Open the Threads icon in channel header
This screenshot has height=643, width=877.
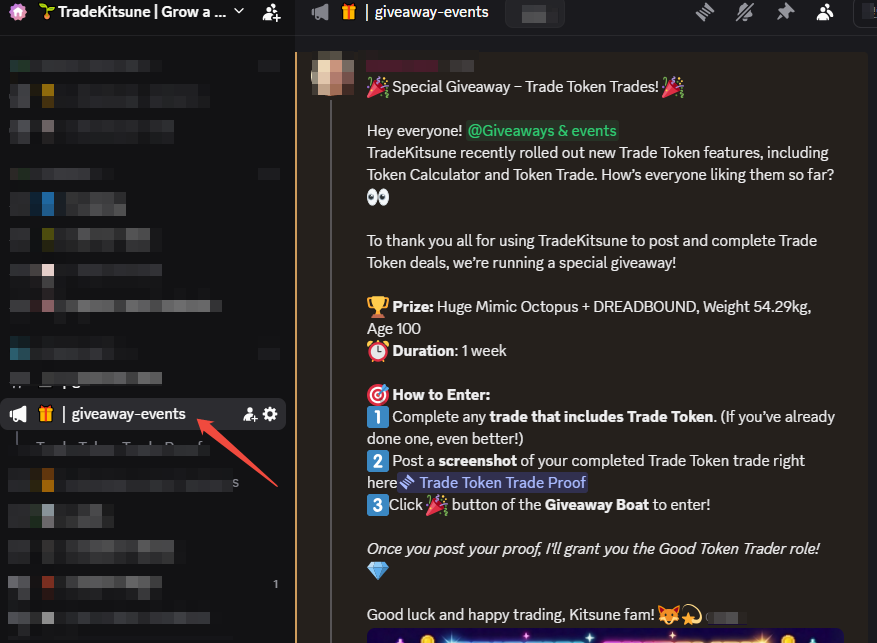[x=705, y=12]
